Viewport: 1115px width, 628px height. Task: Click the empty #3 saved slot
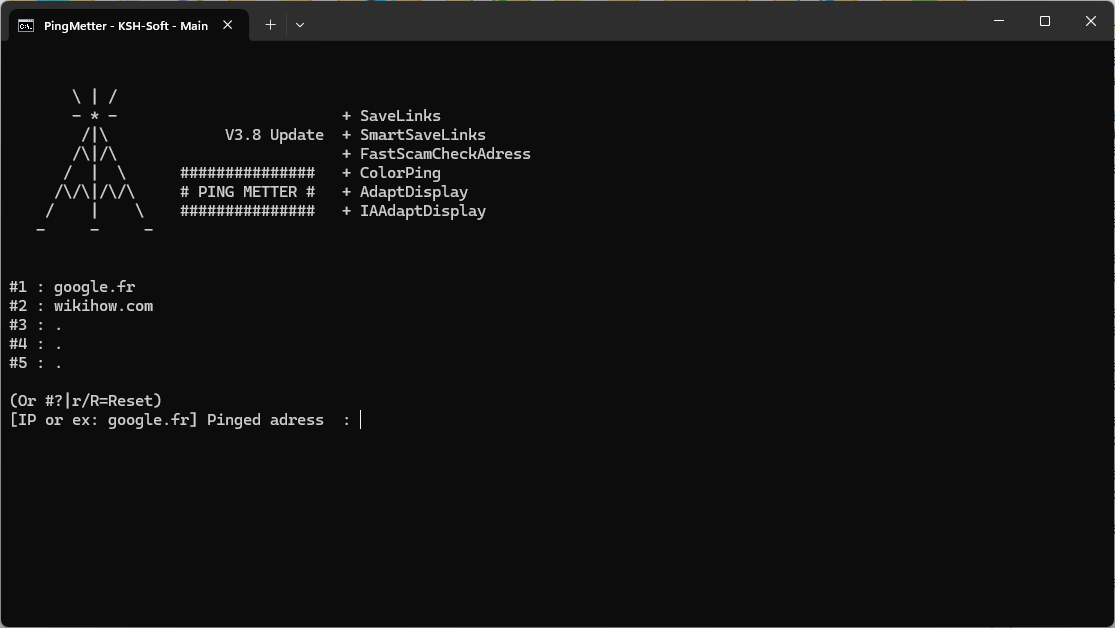[58, 325]
